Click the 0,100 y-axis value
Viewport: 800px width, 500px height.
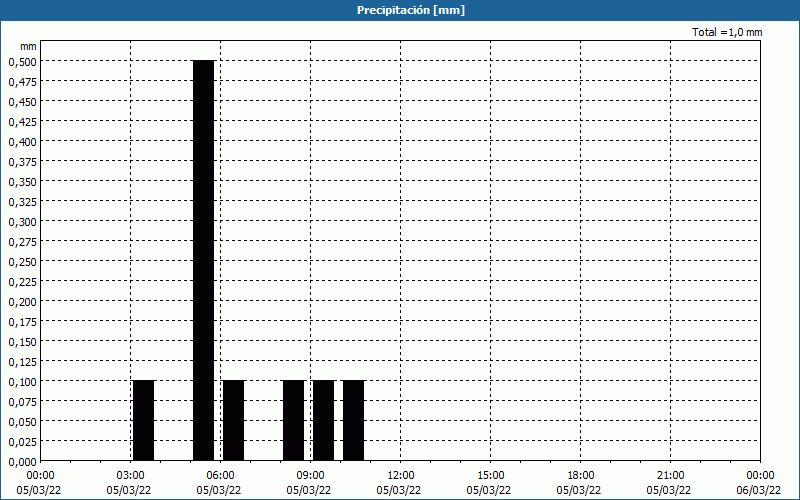pos(22,382)
